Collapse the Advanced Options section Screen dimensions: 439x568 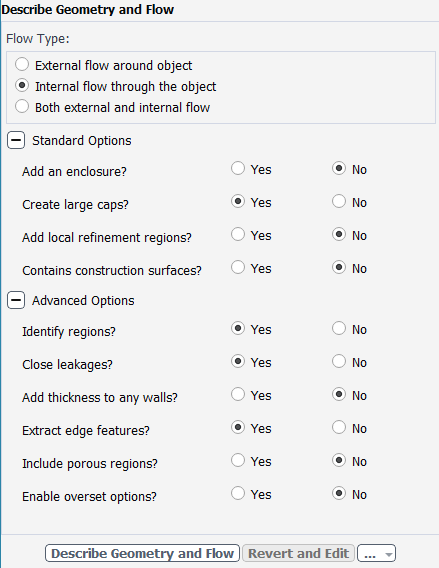pyautogui.click(x=16, y=300)
